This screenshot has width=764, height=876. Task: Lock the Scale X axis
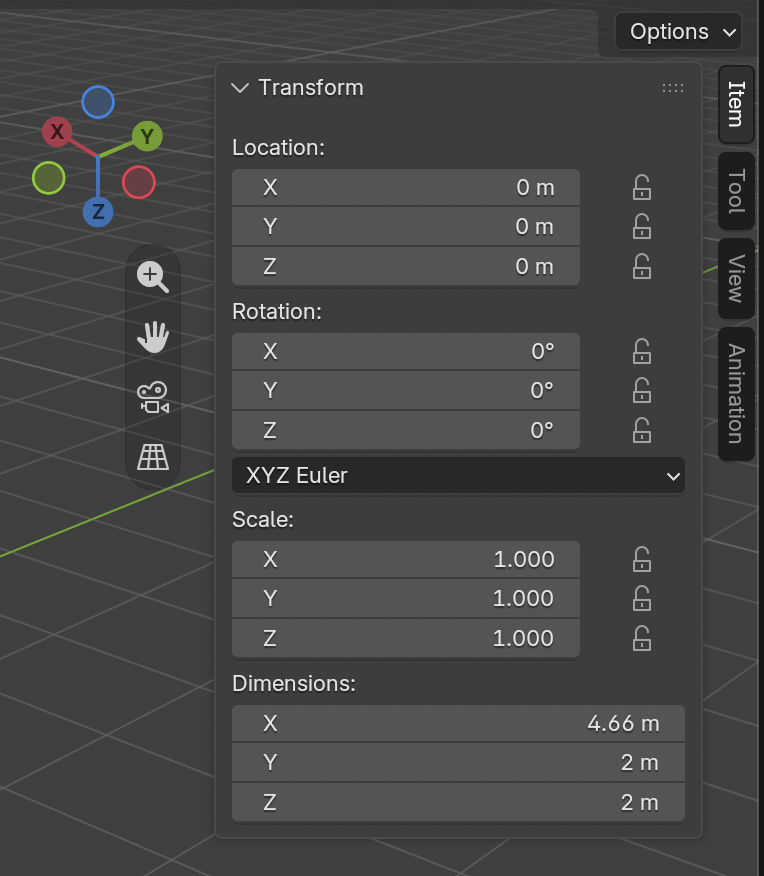pyautogui.click(x=642, y=559)
